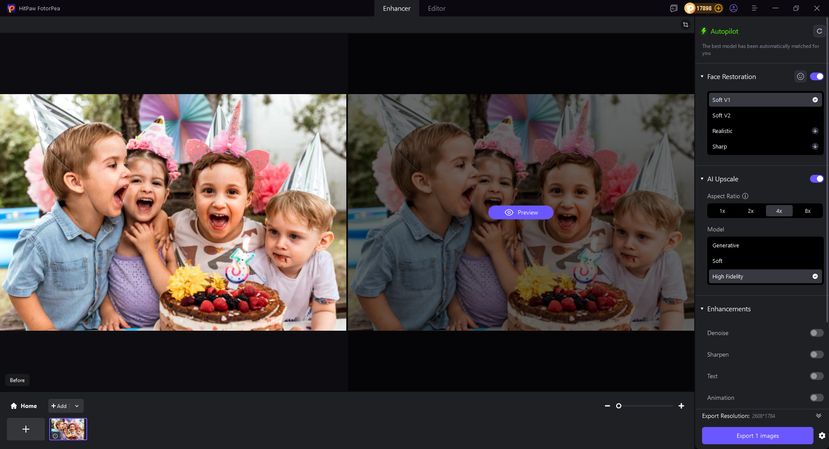Enable the Sharpen toggle
Viewport: 829px width, 449px height.
pyautogui.click(x=816, y=355)
